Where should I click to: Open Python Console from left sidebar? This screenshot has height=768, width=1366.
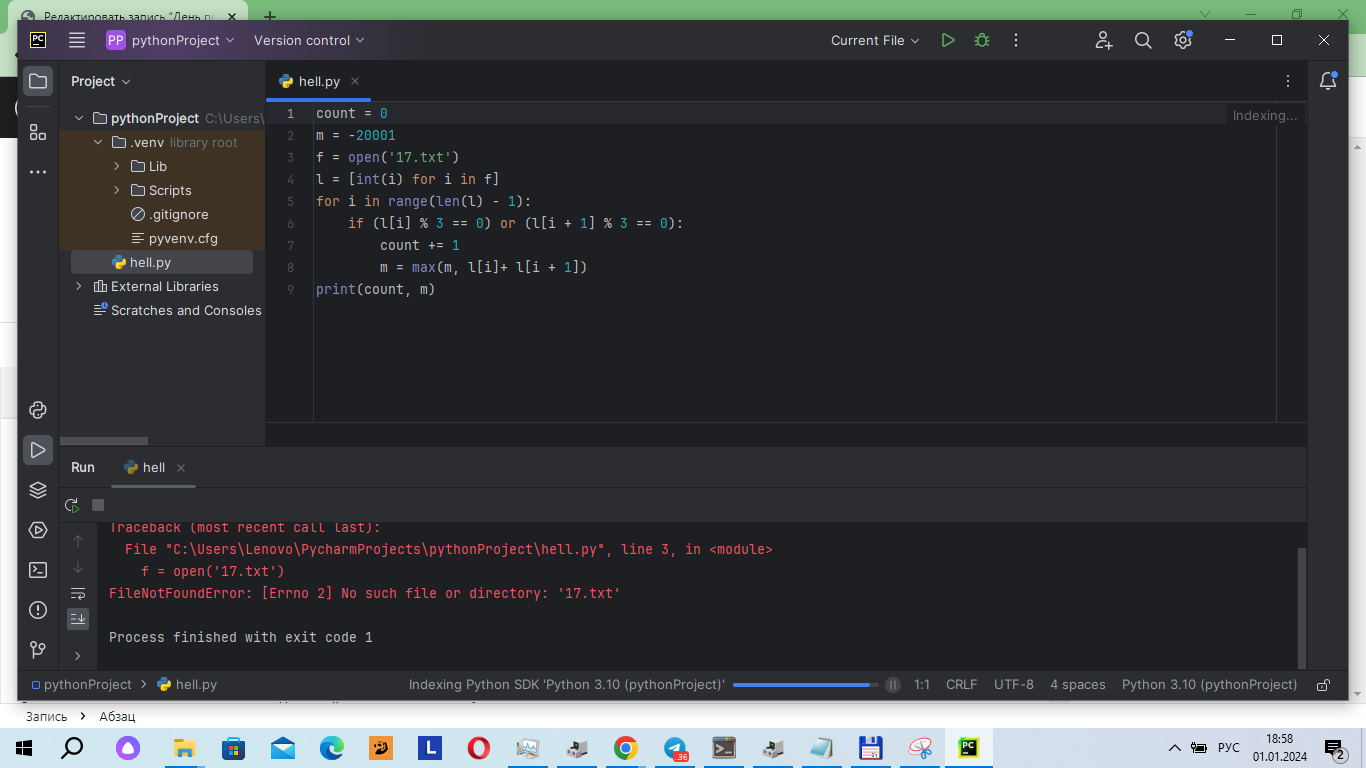38,410
